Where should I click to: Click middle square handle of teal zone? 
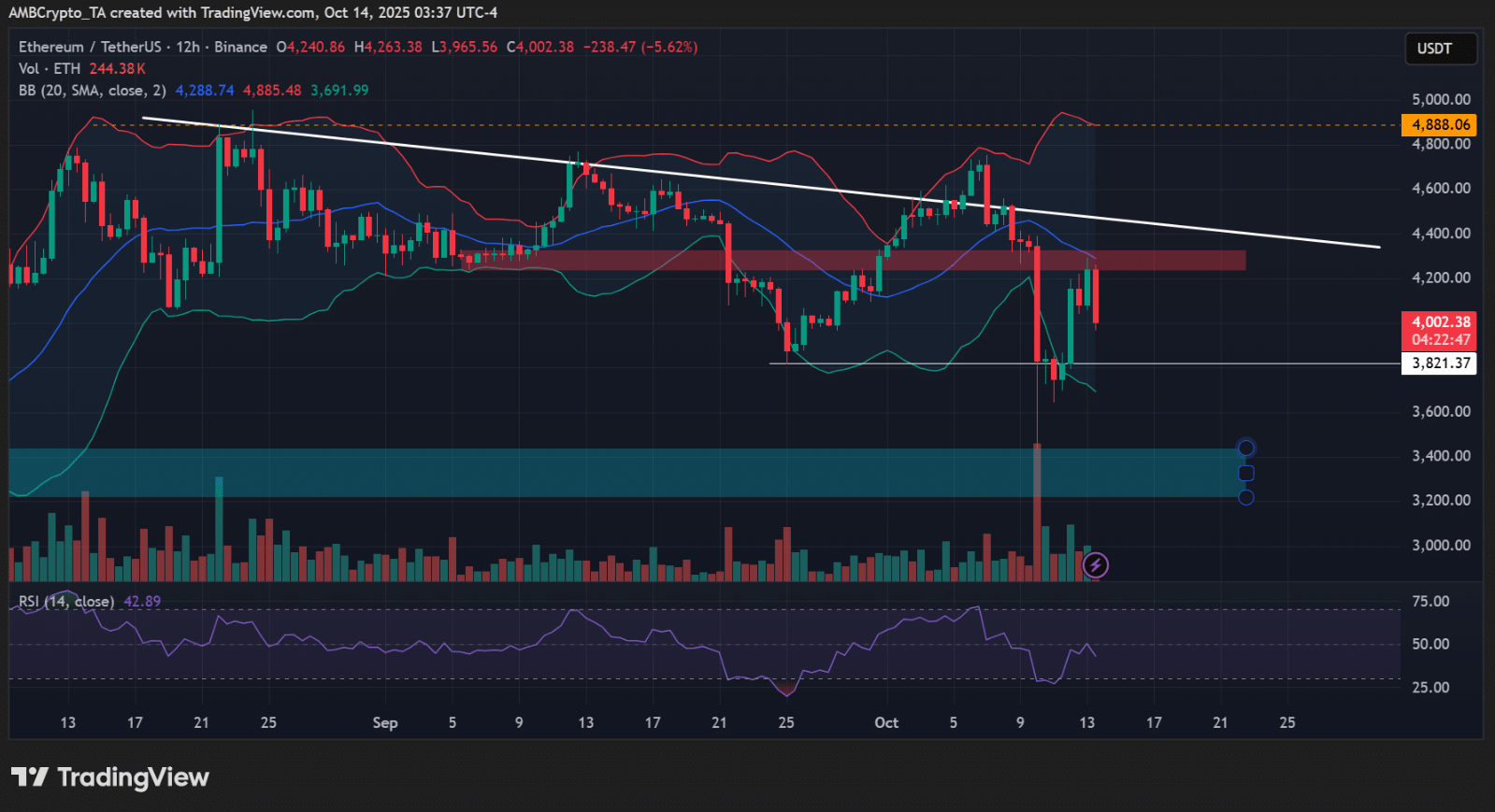[1245, 473]
